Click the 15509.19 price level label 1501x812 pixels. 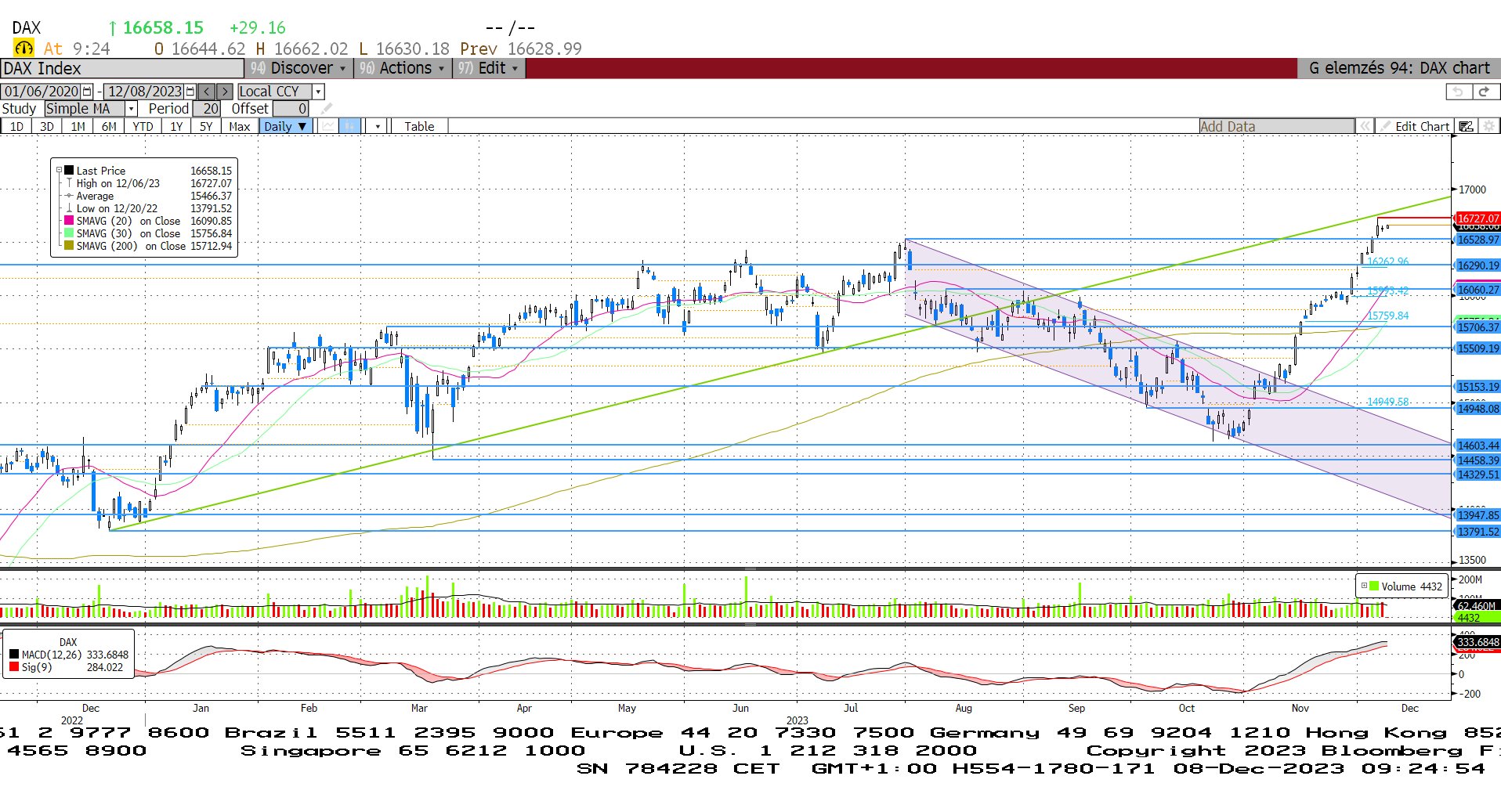point(1477,348)
